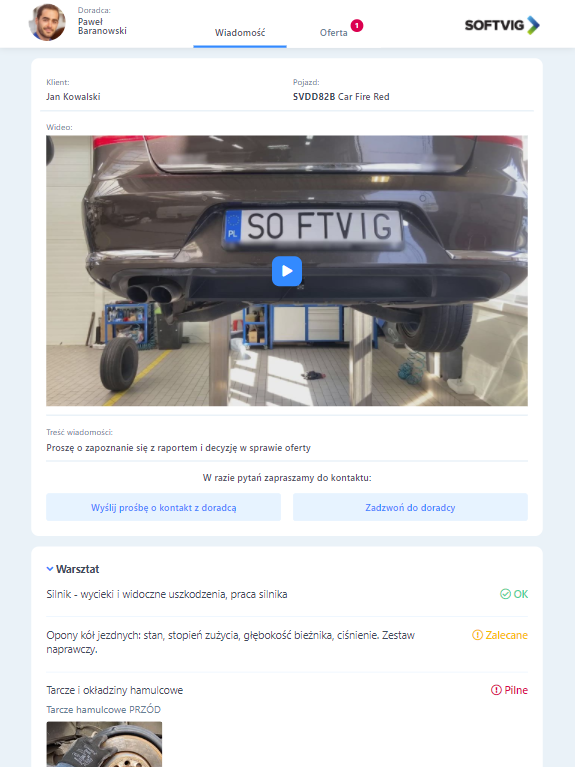Image resolution: width=575 pixels, height=767 pixels.
Task: Collapse the Warsztat section chevron
Action: (x=49, y=569)
